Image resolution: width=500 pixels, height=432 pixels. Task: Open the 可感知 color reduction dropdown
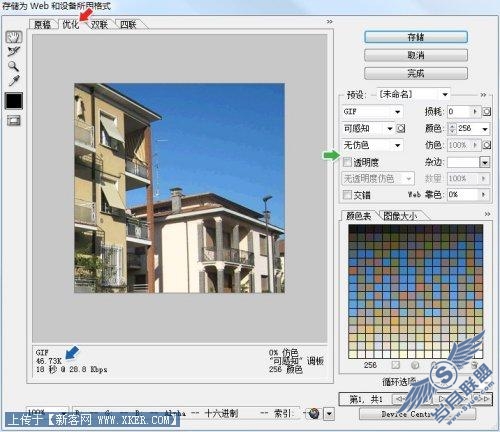[368, 128]
